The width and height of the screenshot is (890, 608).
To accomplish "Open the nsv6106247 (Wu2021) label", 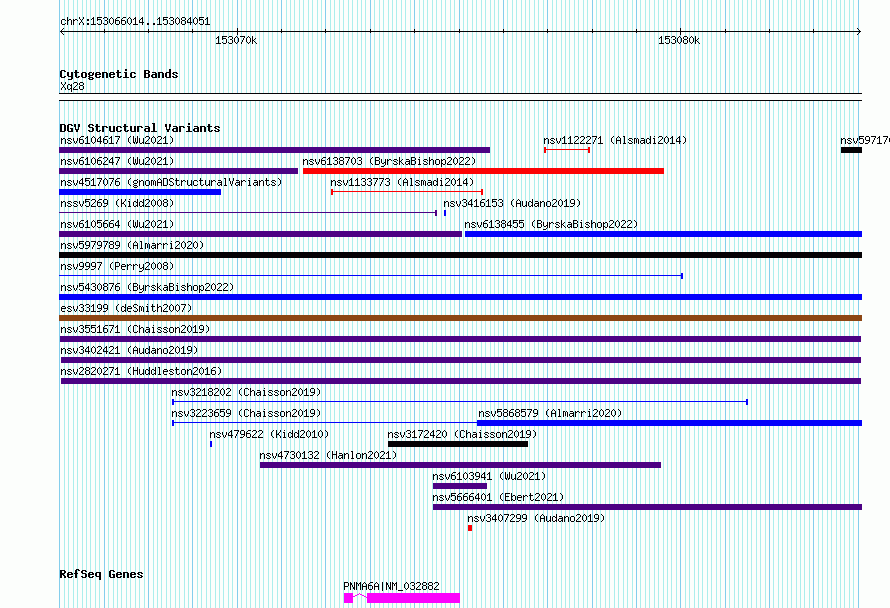I will tap(117, 161).
